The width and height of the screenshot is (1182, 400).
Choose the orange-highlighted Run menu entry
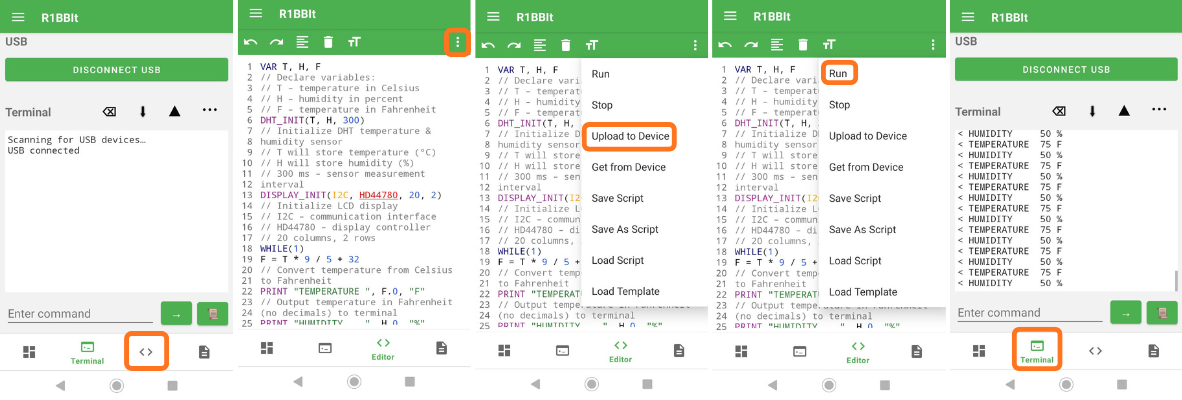coord(838,74)
